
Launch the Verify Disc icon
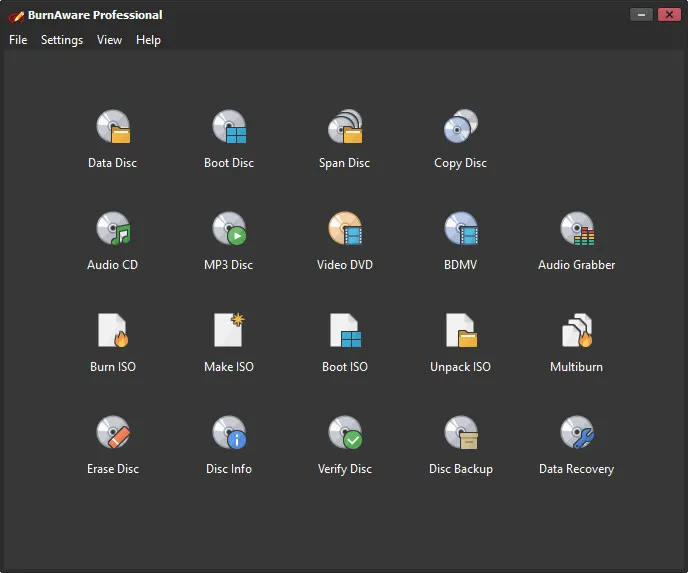(x=345, y=432)
